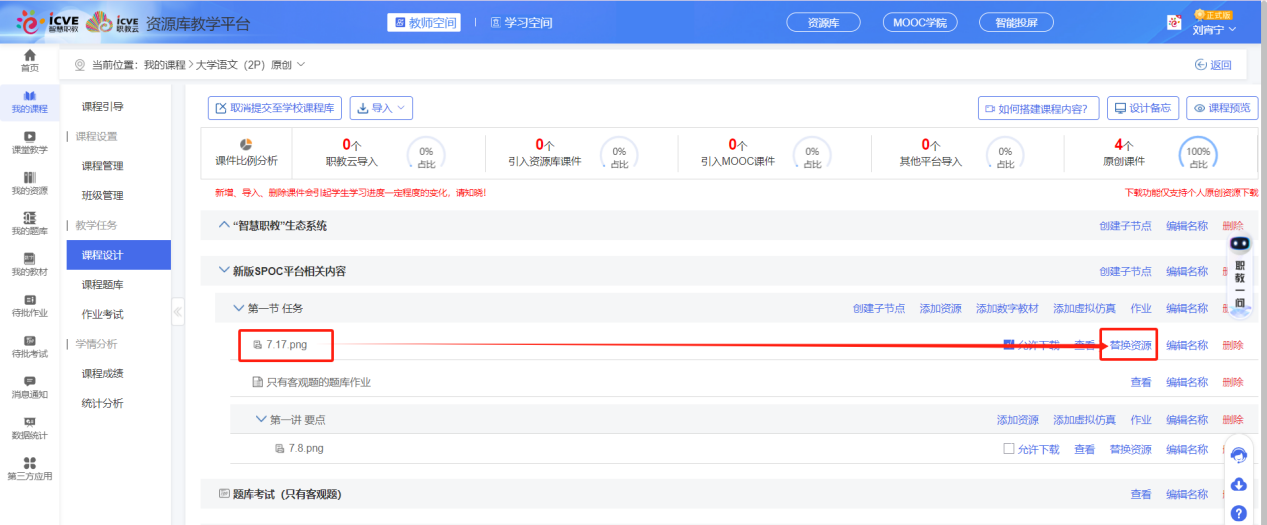Screen dimensions: 1267x525
Task: Expand the “智慧职教”生态系统 section
Action: pyautogui.click(x=224, y=226)
